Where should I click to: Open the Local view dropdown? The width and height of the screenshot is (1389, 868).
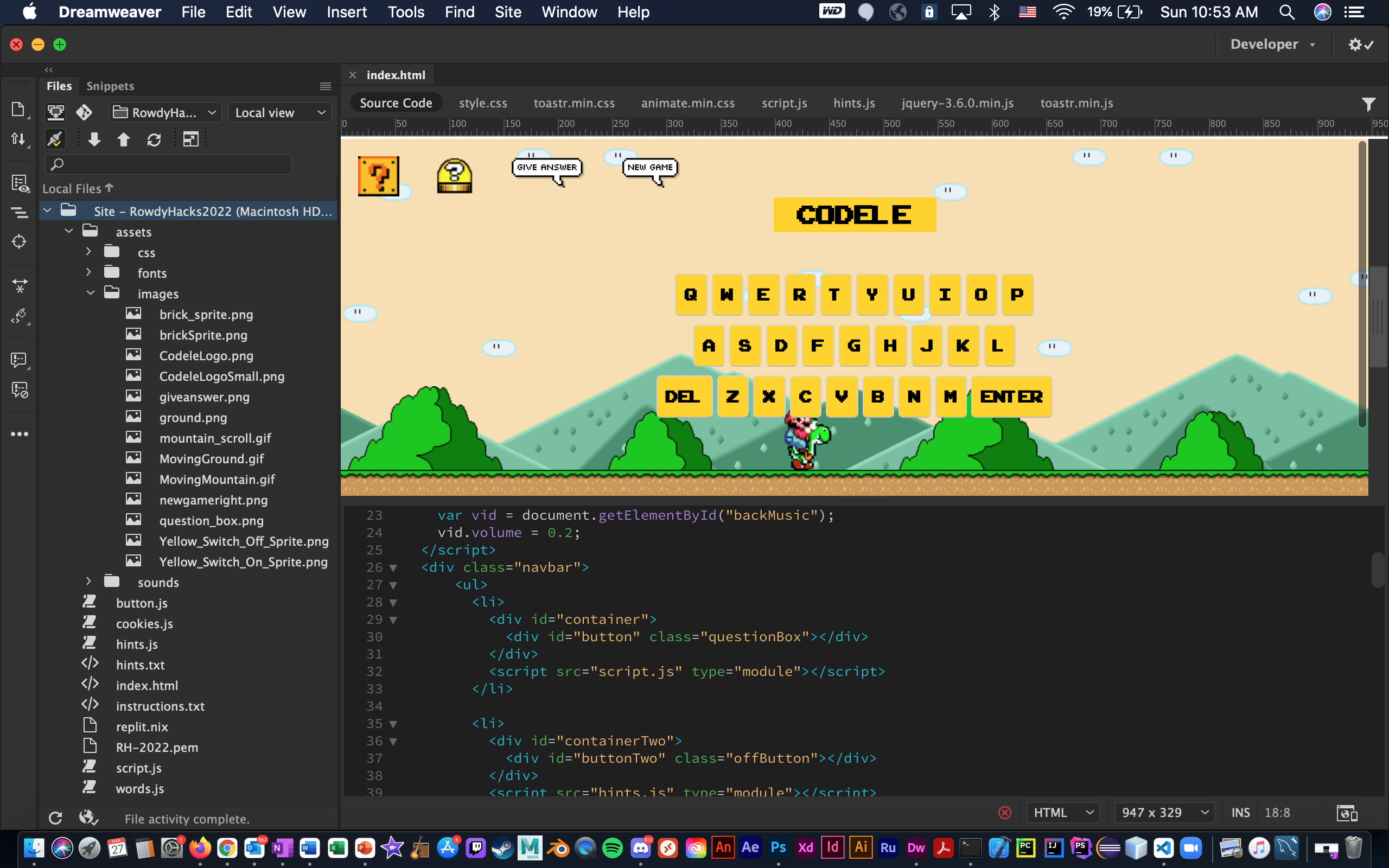279,112
